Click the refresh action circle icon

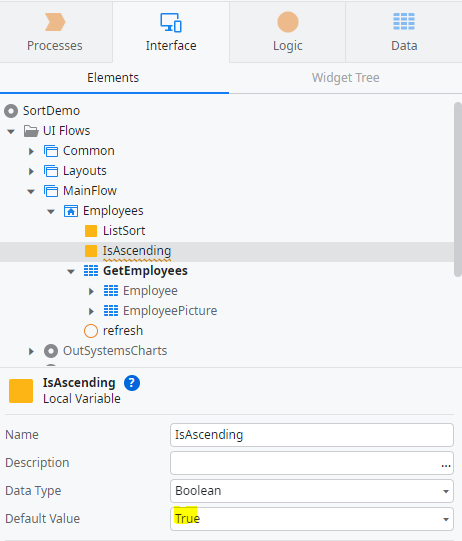pos(91,331)
